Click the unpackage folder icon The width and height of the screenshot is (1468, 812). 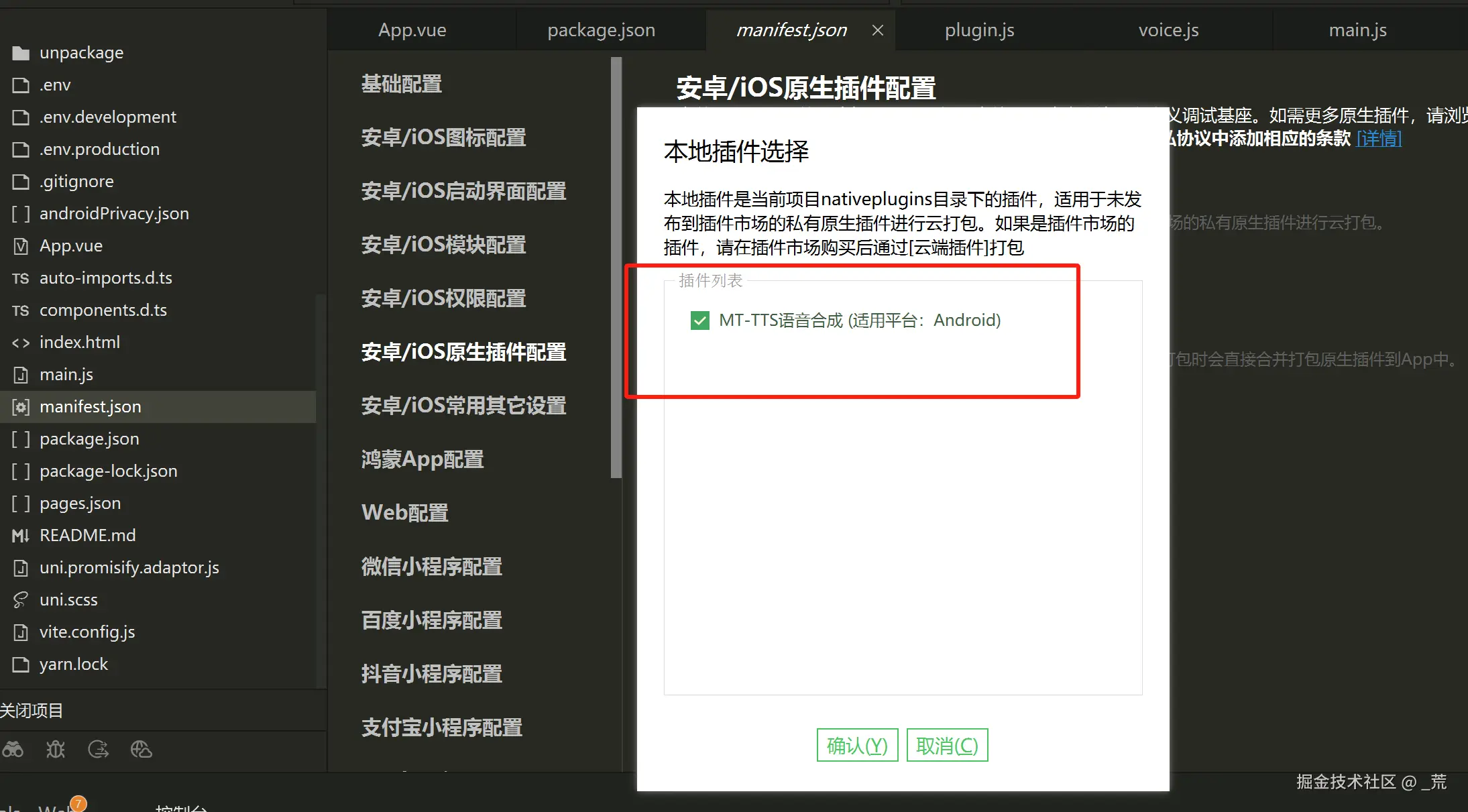click(x=21, y=53)
